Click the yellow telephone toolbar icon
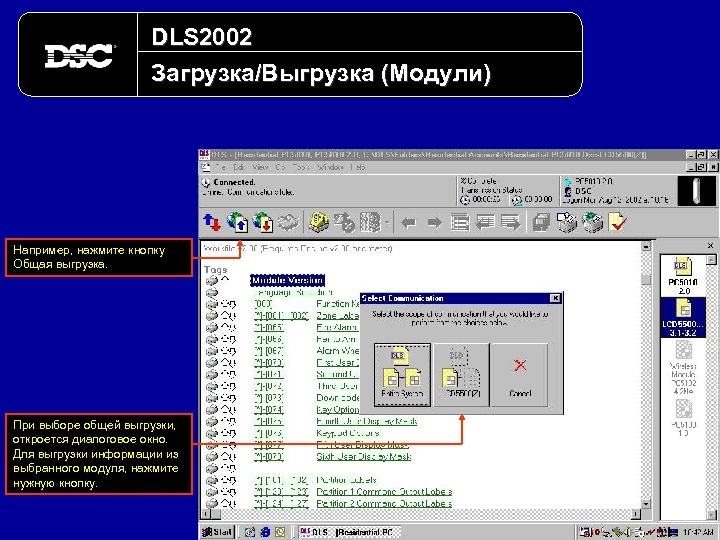 pyautogui.click(x=319, y=223)
